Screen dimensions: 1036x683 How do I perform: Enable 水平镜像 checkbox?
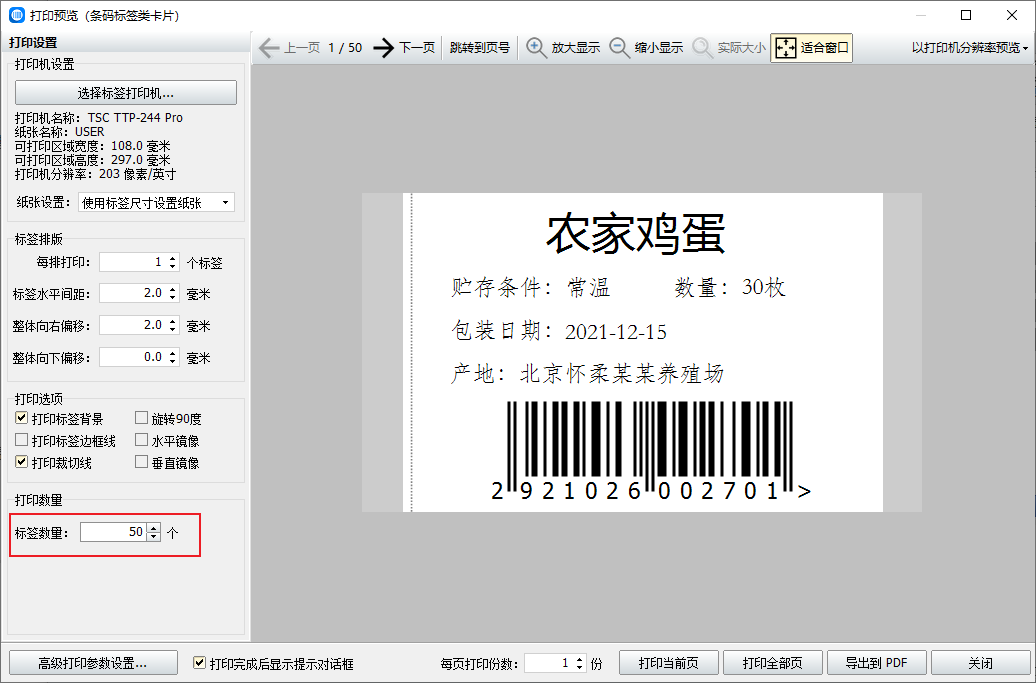[141, 440]
